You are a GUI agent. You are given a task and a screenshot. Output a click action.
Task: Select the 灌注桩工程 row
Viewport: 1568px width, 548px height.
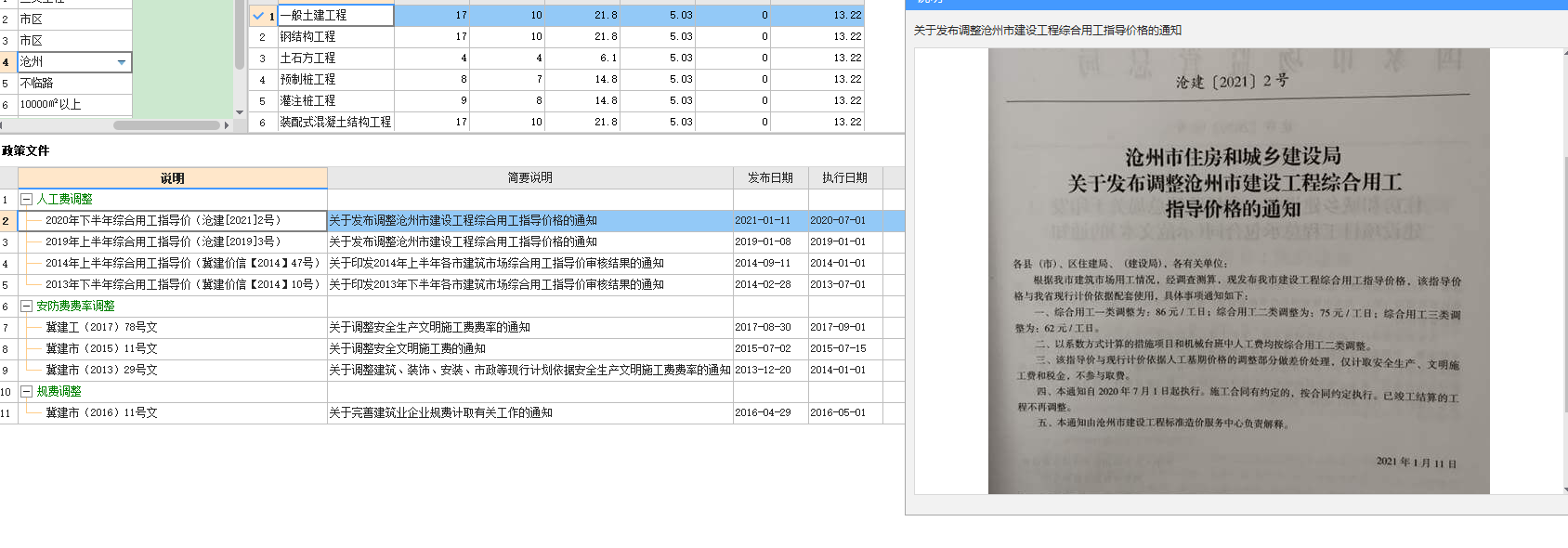click(555, 100)
